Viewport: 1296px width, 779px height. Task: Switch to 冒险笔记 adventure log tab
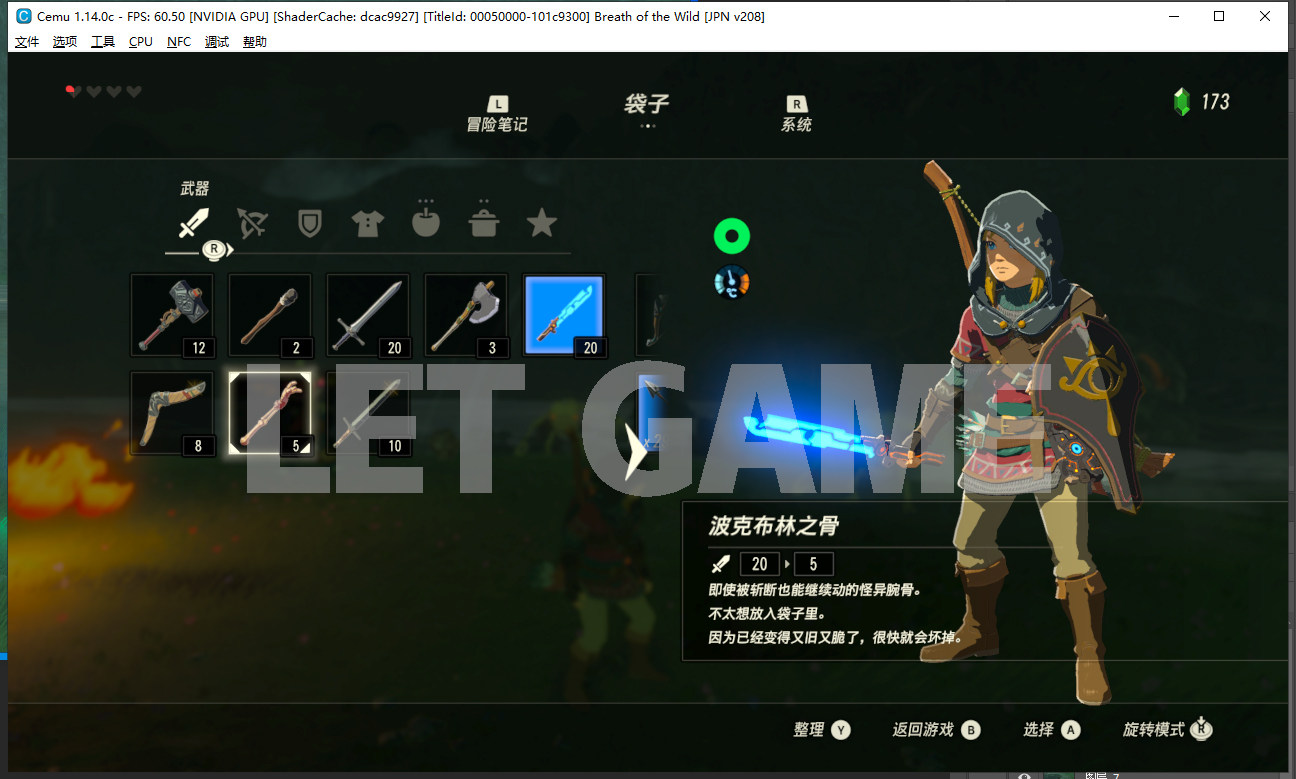point(497,115)
